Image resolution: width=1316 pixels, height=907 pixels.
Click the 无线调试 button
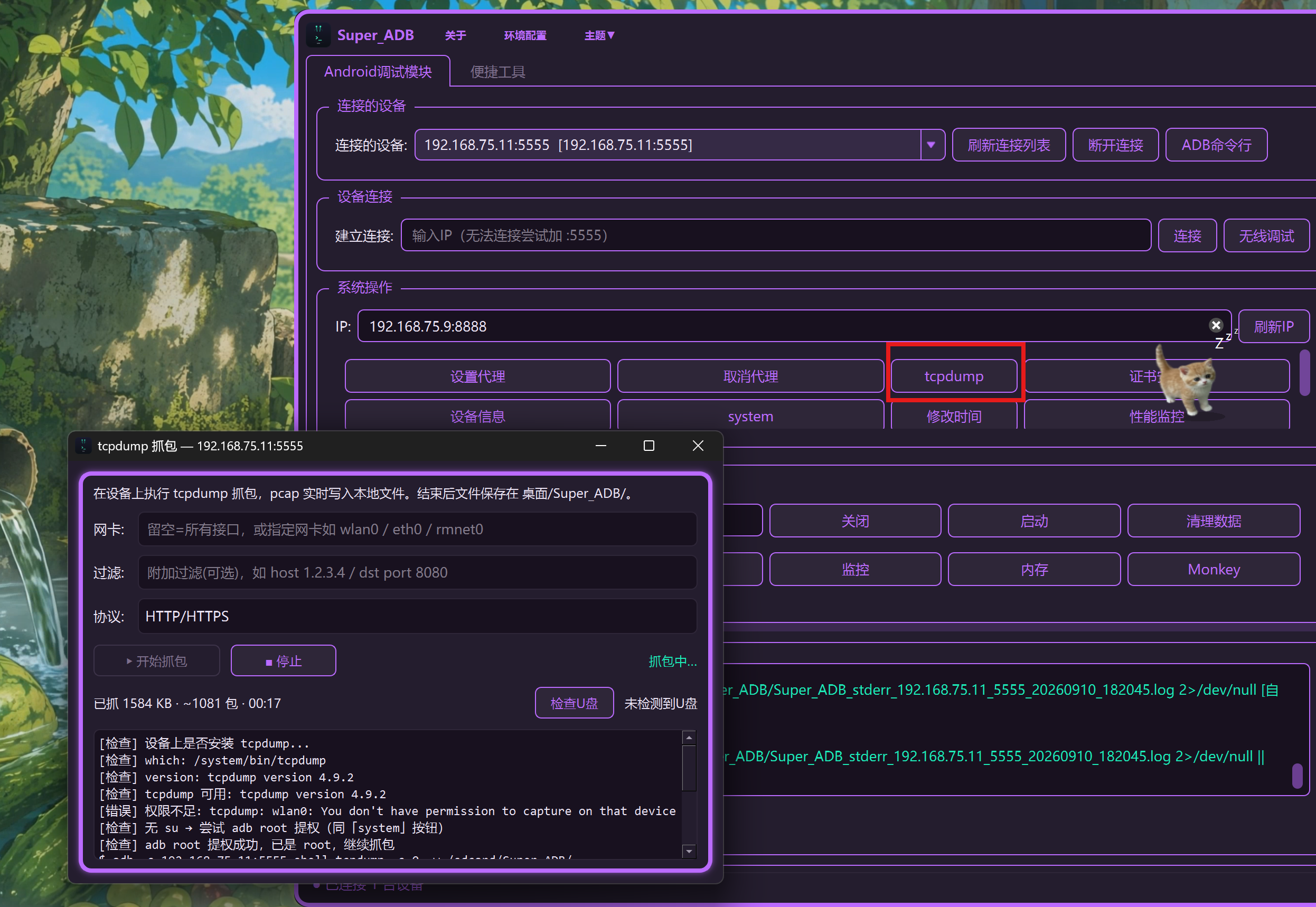tap(1266, 235)
